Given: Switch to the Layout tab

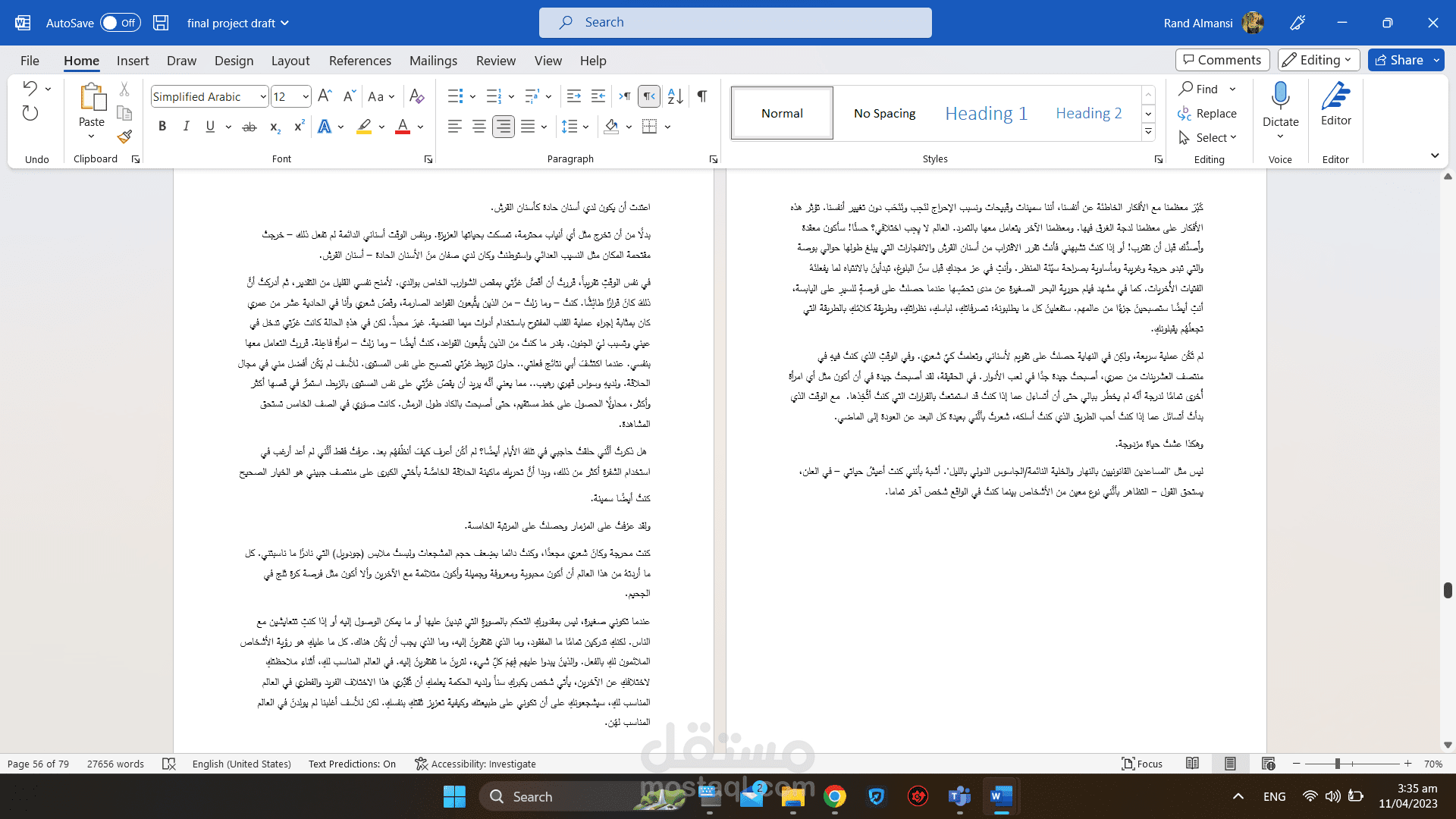Looking at the screenshot, I should [290, 61].
